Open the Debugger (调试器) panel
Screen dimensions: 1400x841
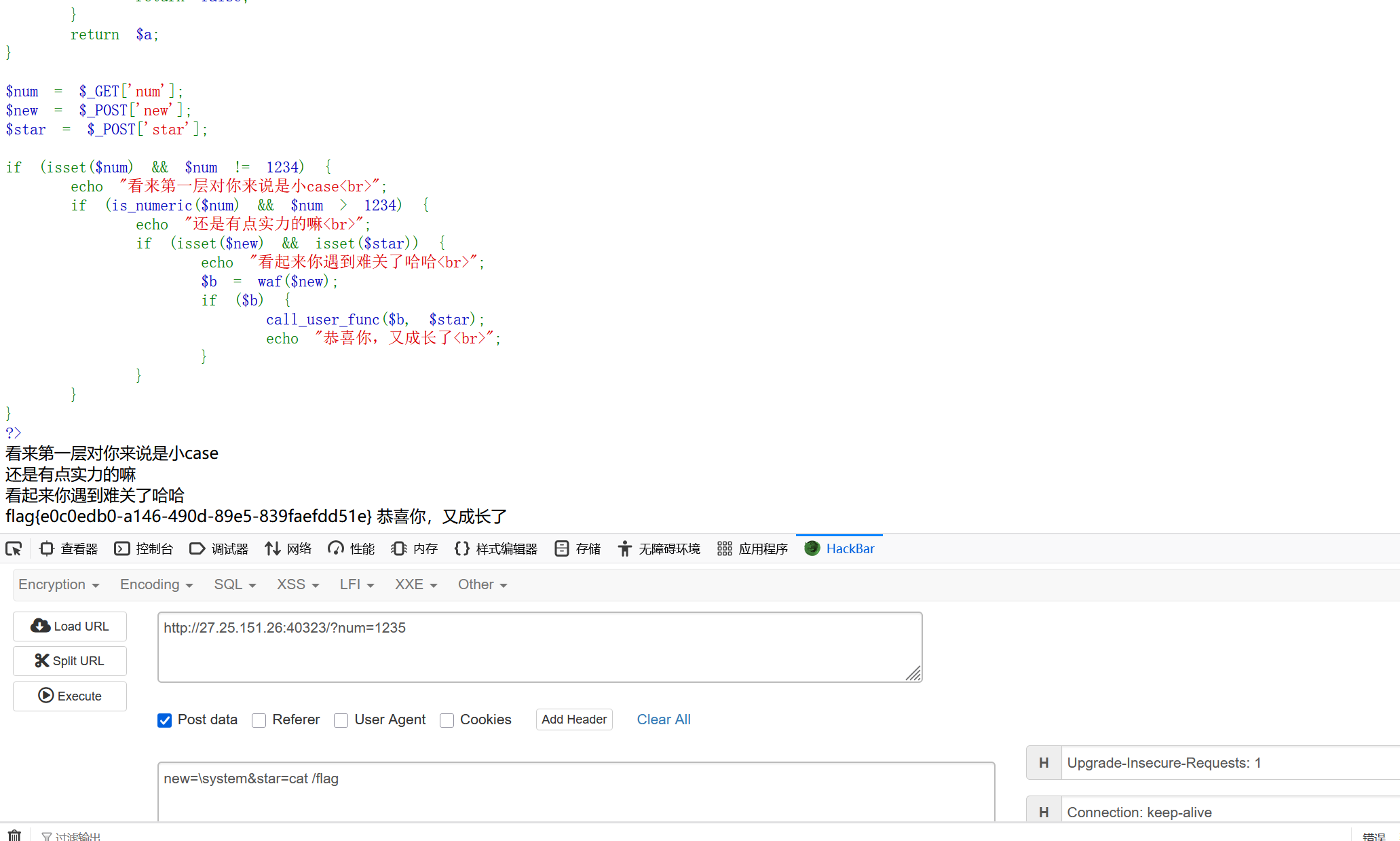coord(219,548)
